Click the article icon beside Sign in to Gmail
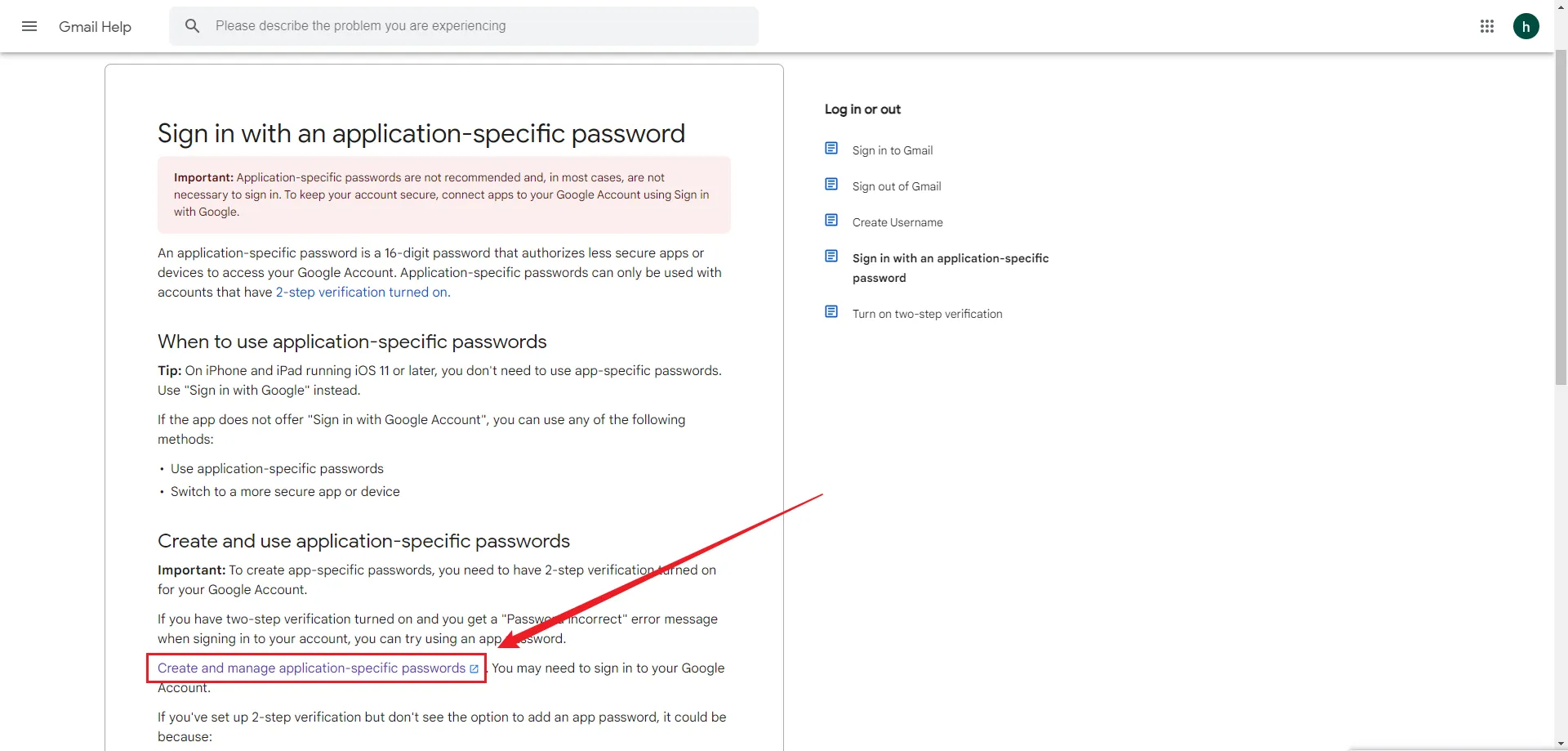This screenshot has height=751, width=1568. 831,149
